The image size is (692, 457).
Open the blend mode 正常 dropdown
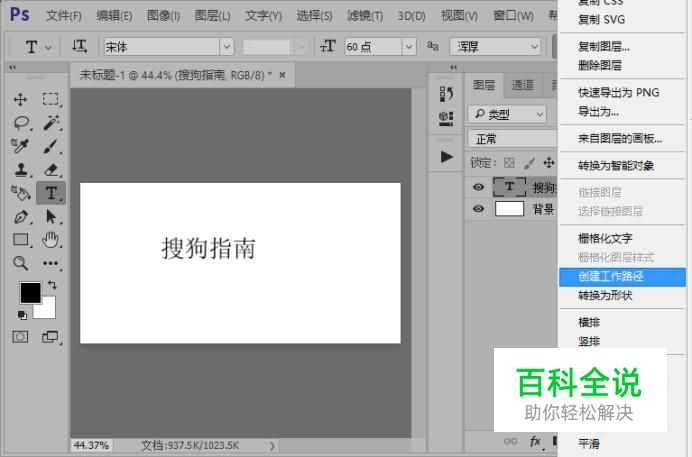pos(512,139)
